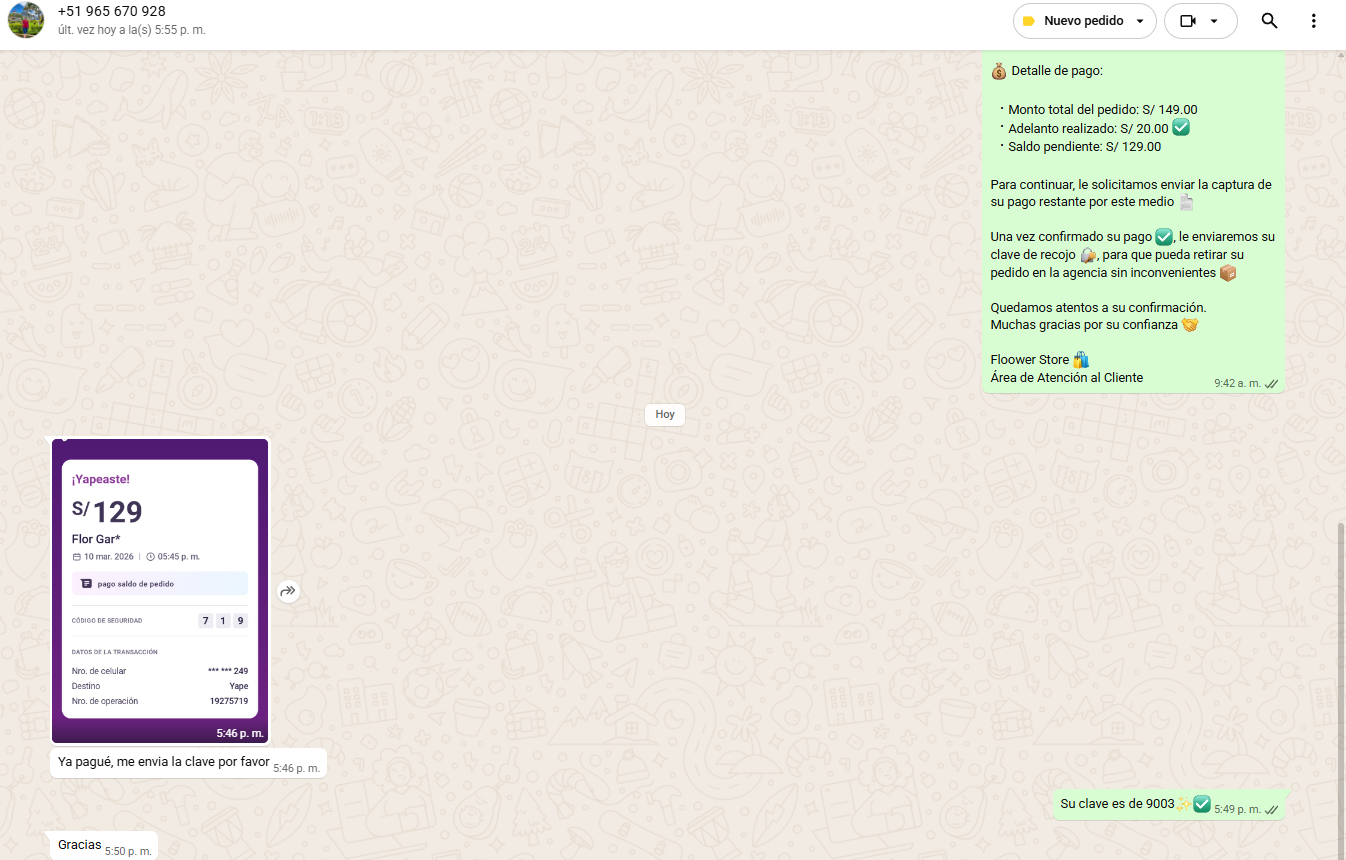Open the contact's profile picture
The width and height of the screenshot is (1346, 860).
[26, 20]
